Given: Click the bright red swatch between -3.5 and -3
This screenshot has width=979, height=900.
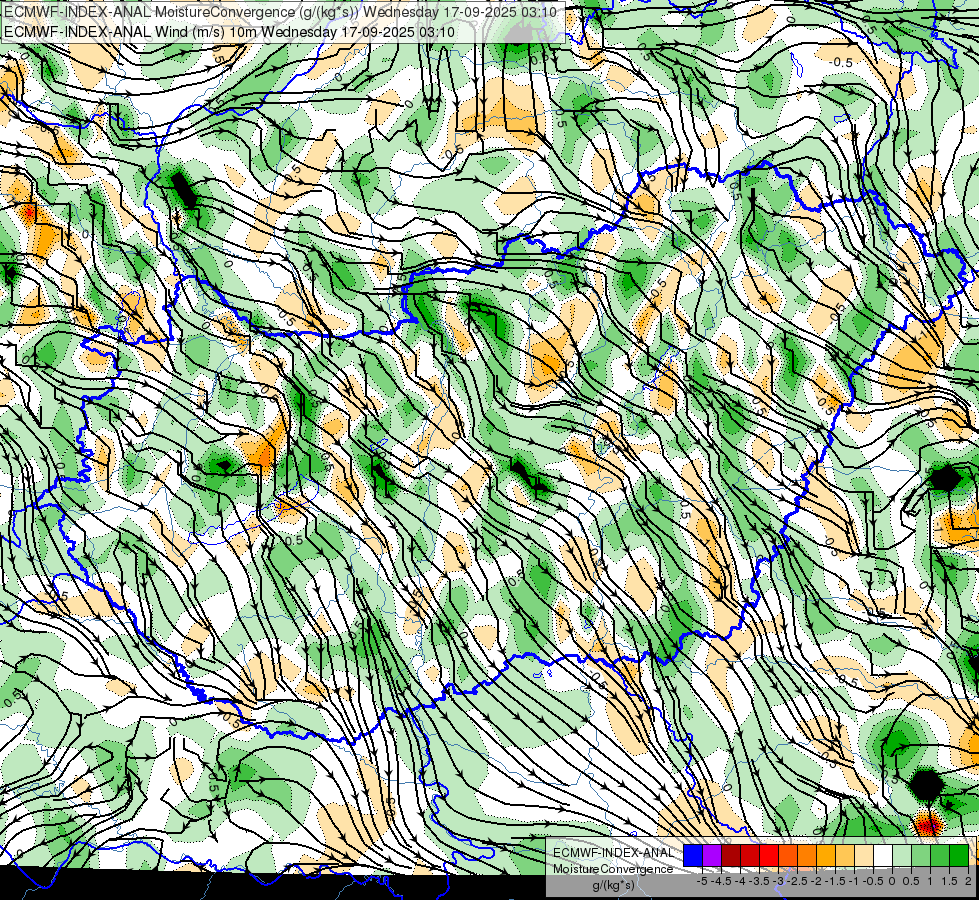Looking at the screenshot, I should coord(769,855).
